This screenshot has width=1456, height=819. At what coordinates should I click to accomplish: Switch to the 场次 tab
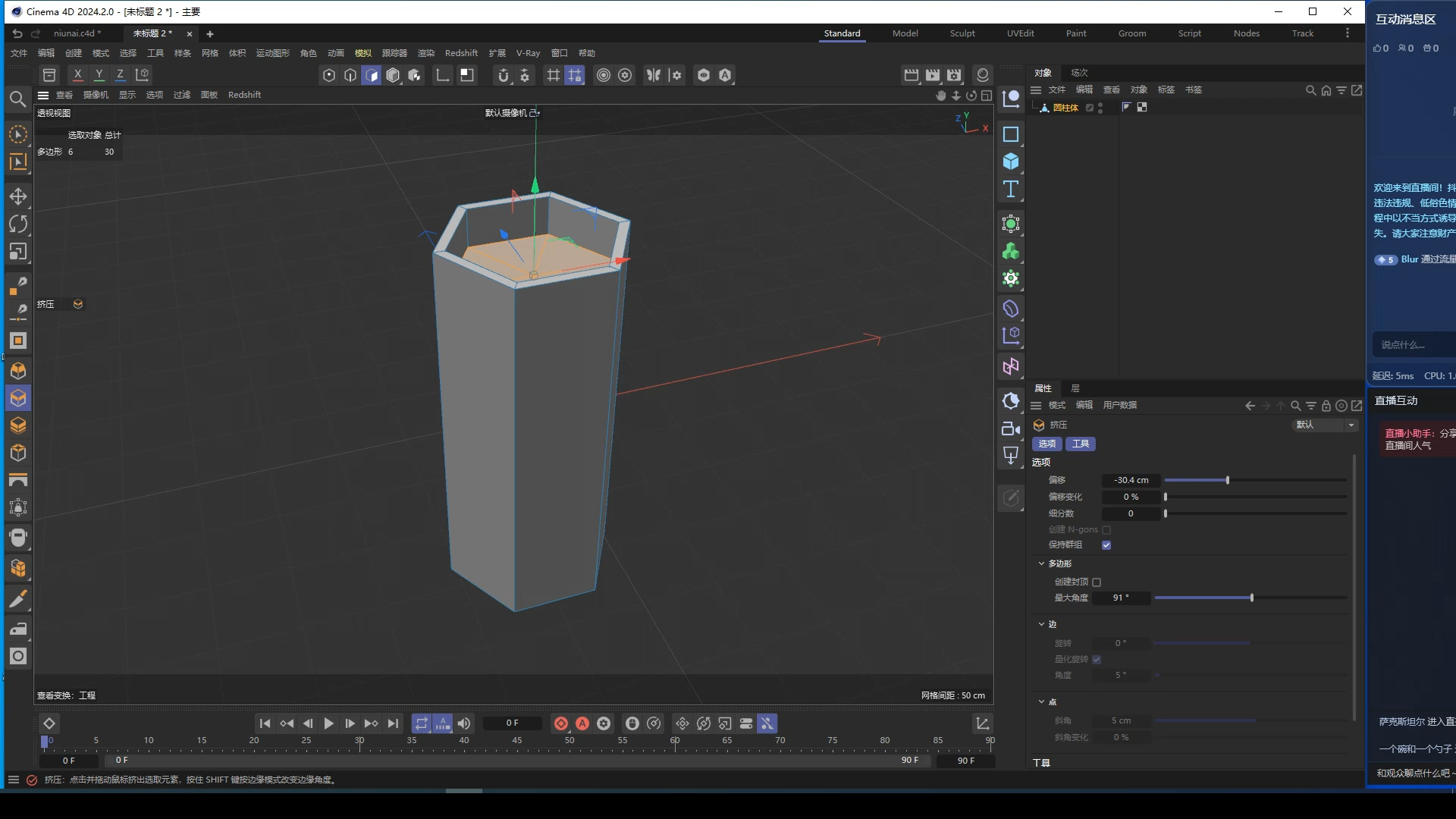point(1080,73)
